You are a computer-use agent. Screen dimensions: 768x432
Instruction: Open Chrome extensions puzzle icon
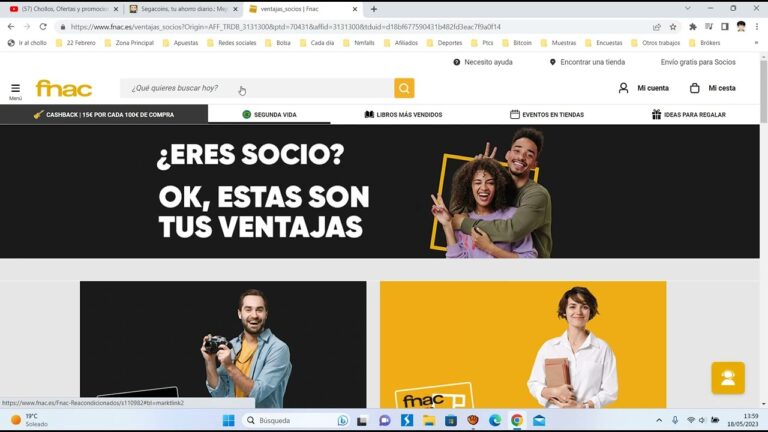point(693,27)
